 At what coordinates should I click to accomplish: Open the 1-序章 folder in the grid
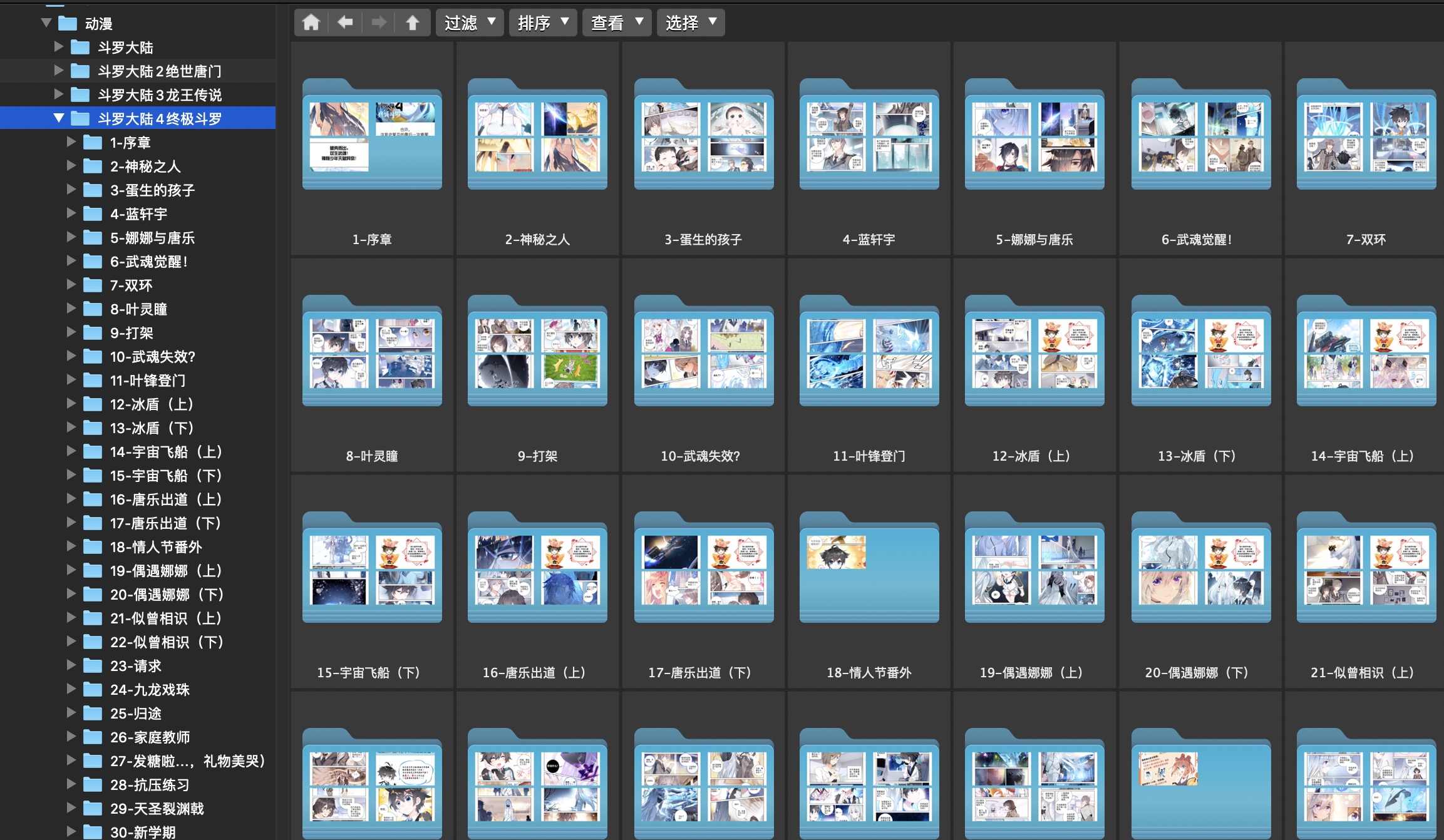[x=372, y=135]
